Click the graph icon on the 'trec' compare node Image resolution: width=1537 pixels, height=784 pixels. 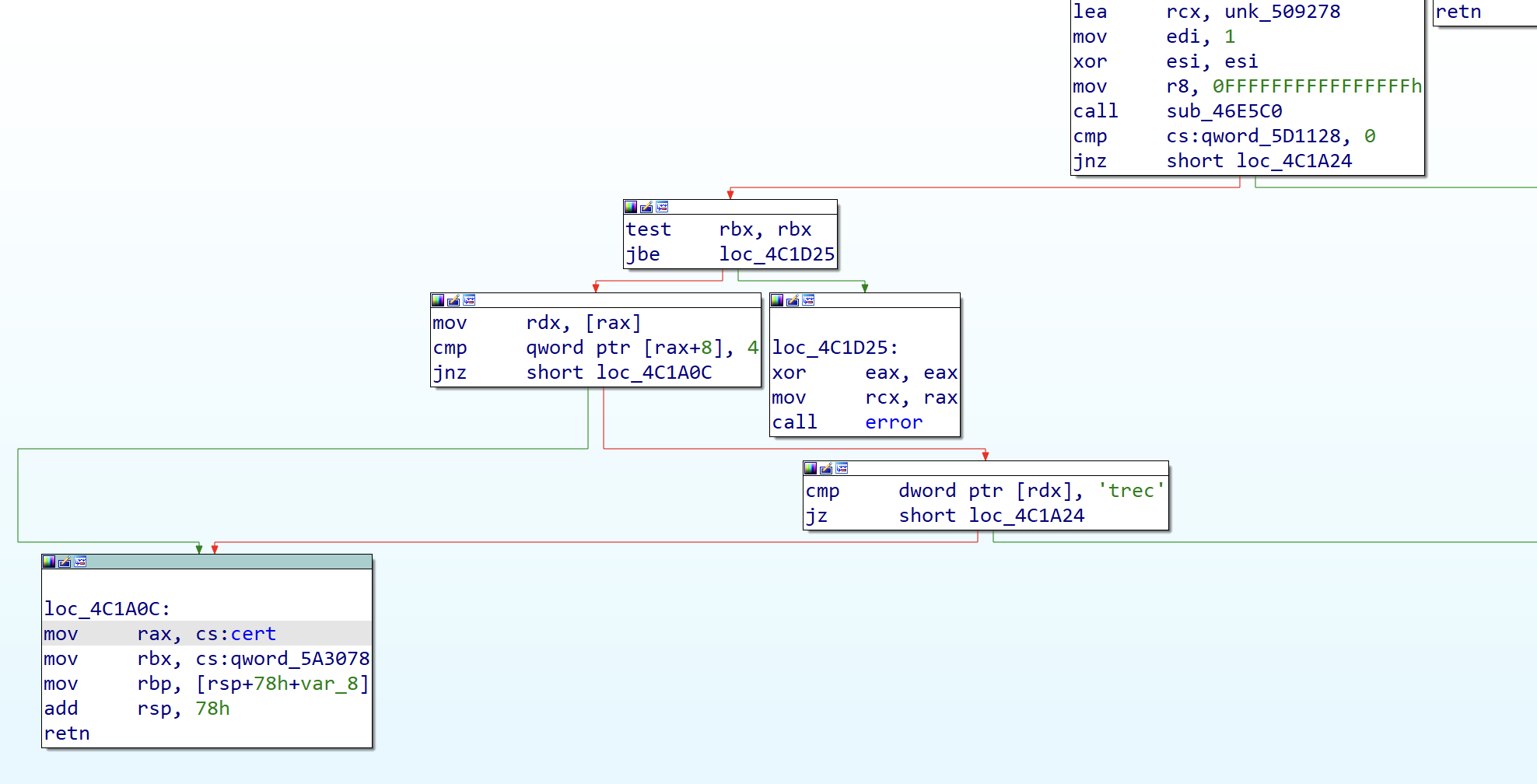click(x=842, y=468)
